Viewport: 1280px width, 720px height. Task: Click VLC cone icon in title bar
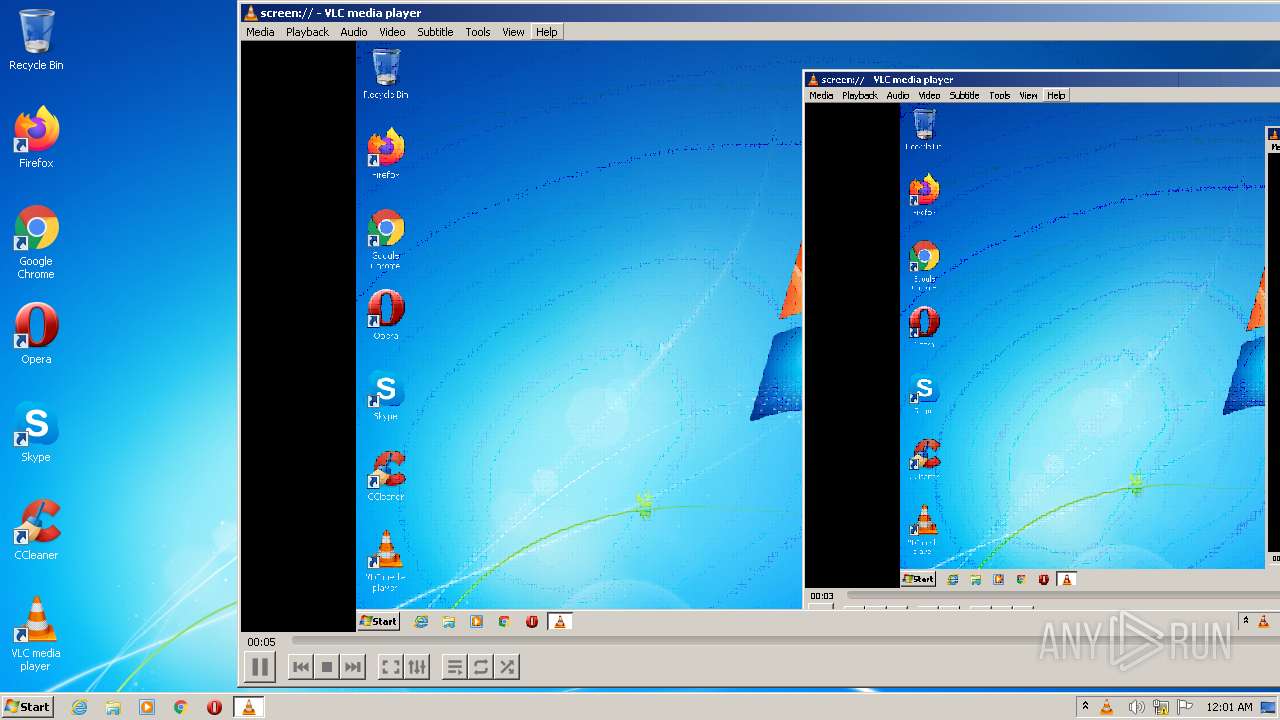click(250, 13)
